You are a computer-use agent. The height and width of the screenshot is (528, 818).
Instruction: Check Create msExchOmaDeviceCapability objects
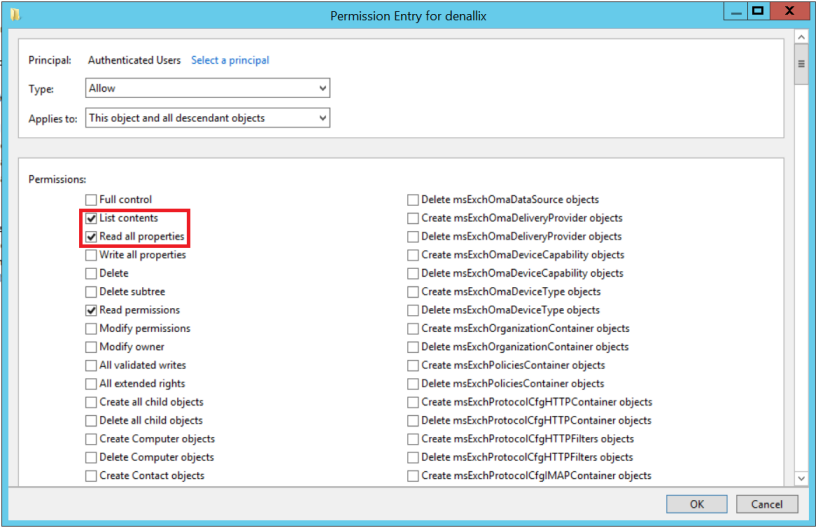tap(413, 255)
